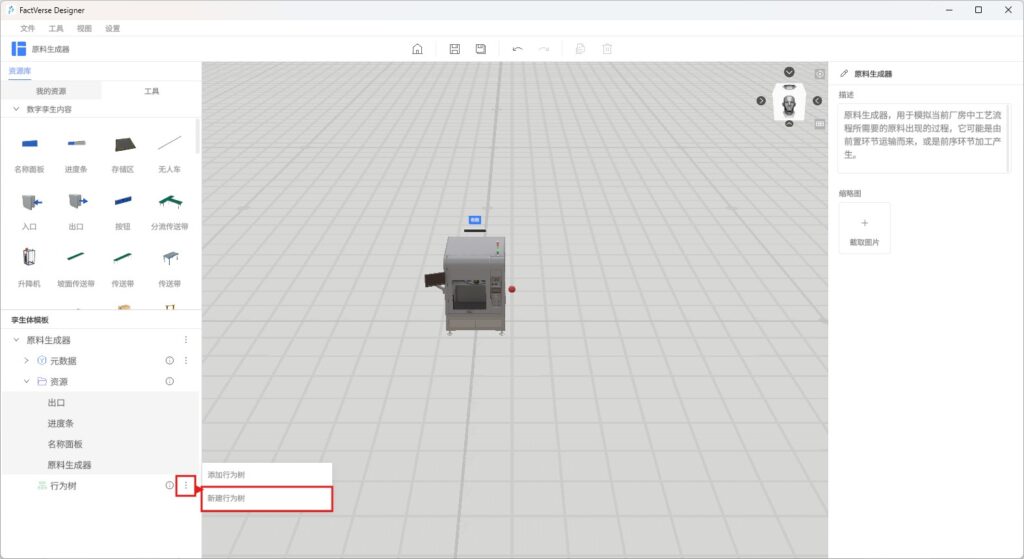Collapse the 资源 folder node
This screenshot has width=1024, height=559.
click(x=26, y=382)
